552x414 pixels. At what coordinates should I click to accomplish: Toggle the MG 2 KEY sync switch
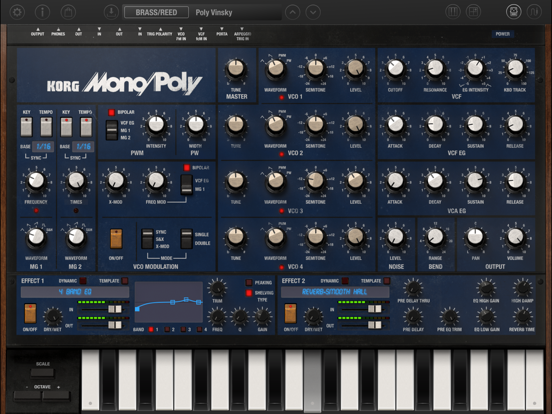pos(66,127)
